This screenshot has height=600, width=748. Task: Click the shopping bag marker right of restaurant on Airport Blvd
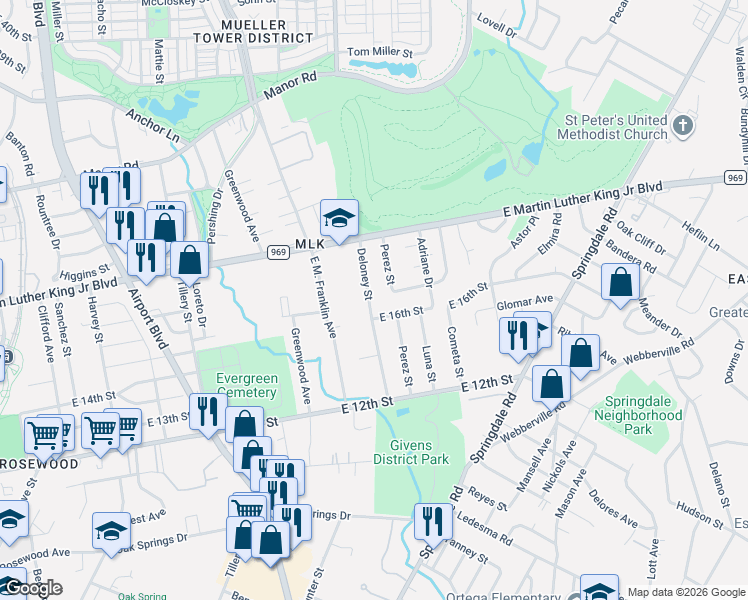click(165, 227)
